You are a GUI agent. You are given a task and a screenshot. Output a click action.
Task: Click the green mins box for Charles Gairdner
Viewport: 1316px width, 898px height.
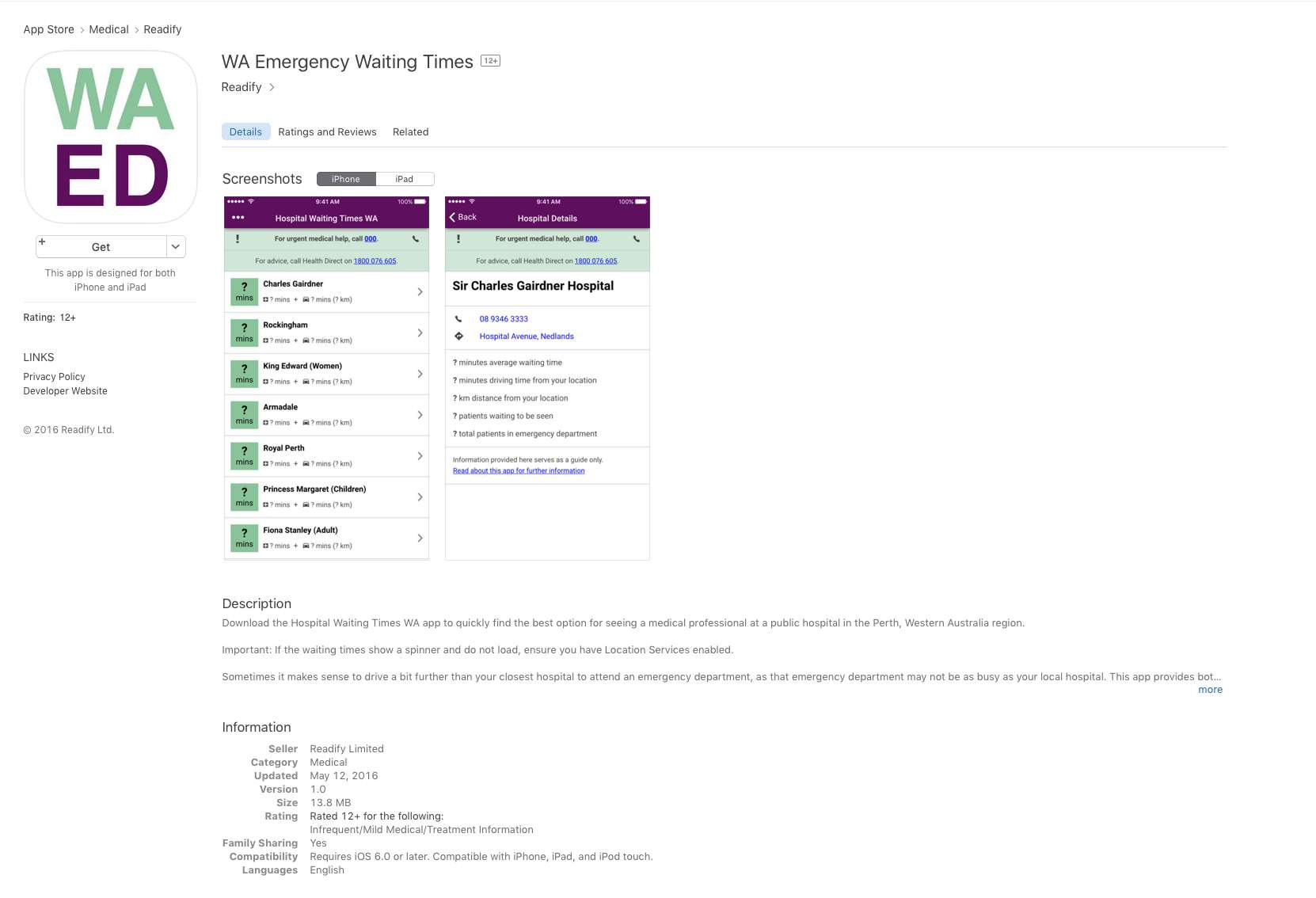coord(244,291)
